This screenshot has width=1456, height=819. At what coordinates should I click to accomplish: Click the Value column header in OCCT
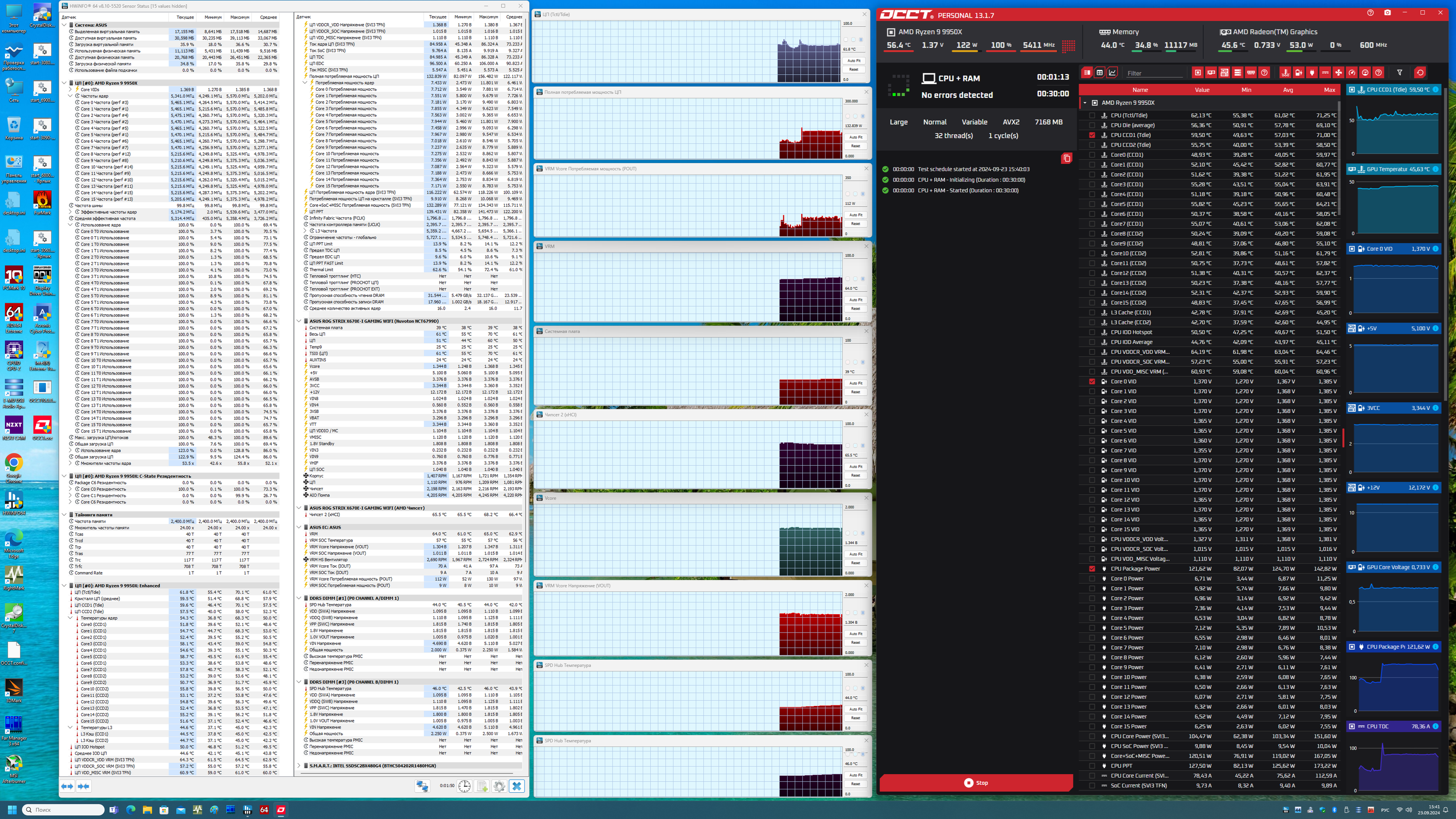(x=1202, y=90)
